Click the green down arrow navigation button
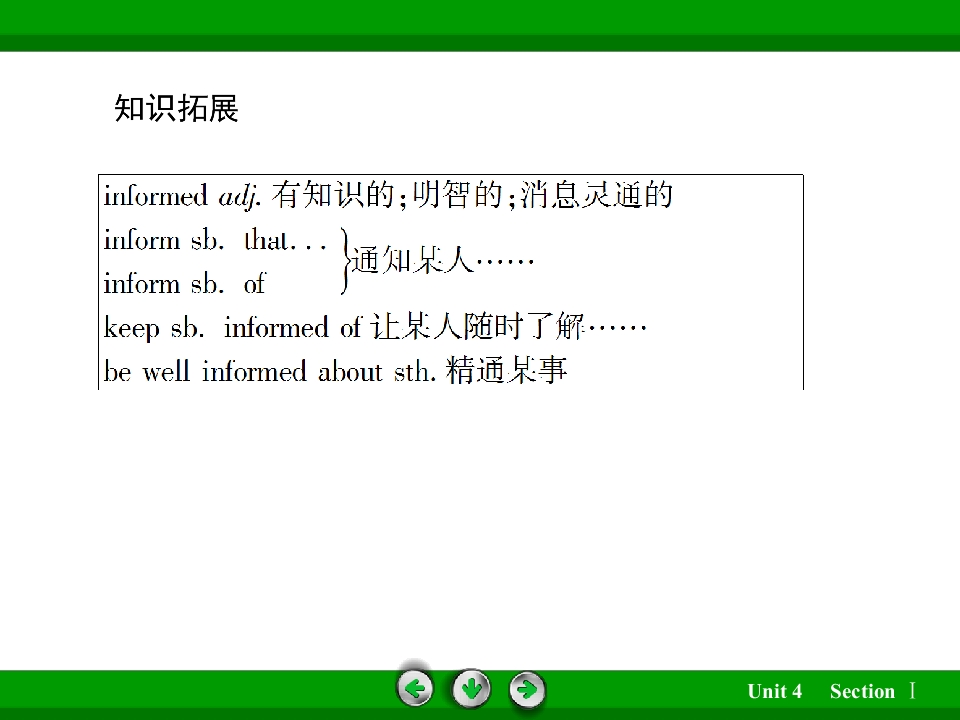Screen dimensions: 960x720 (471, 689)
